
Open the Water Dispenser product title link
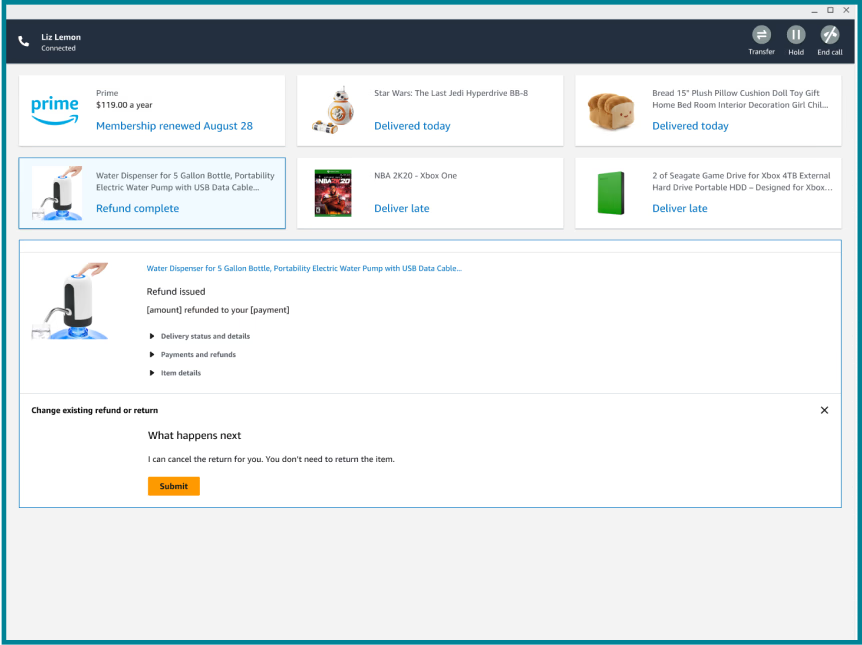(x=304, y=268)
